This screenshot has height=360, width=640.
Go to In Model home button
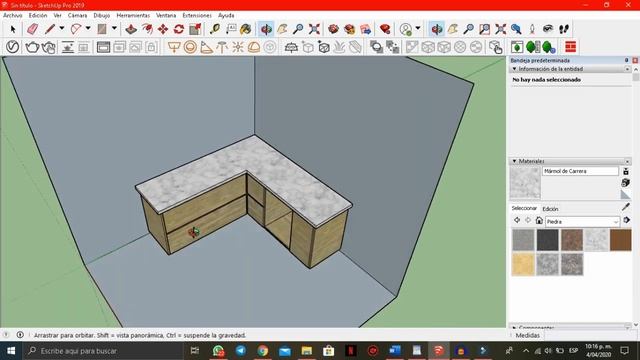tap(539, 220)
